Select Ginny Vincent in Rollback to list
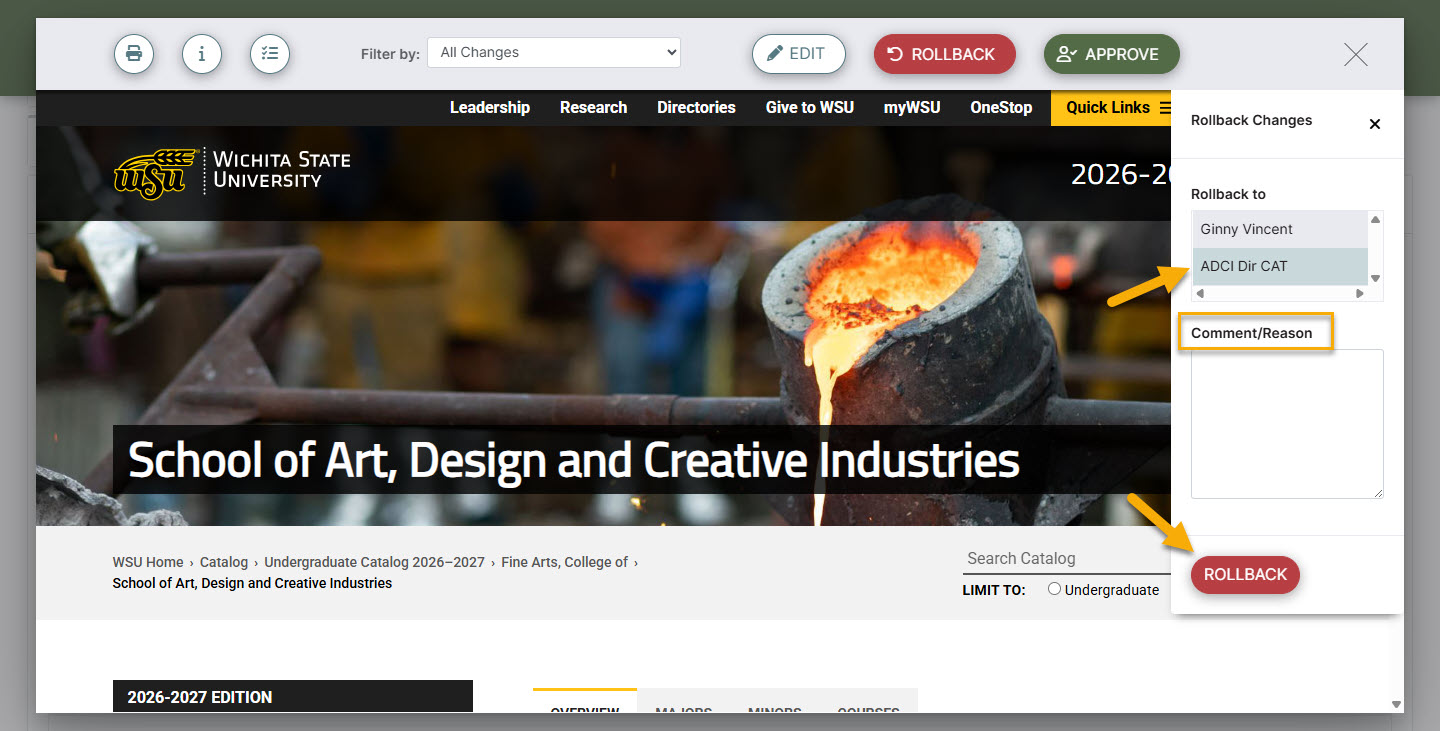 point(1280,229)
